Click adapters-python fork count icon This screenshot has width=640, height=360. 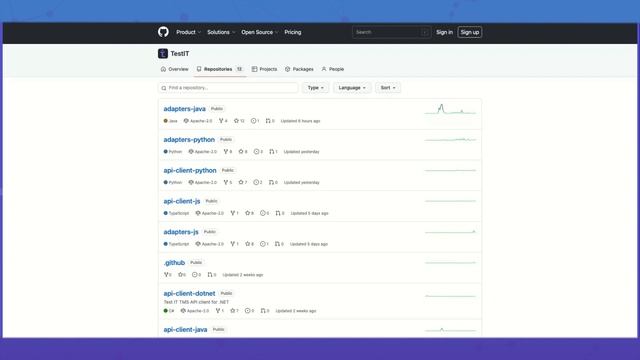pos(226,151)
